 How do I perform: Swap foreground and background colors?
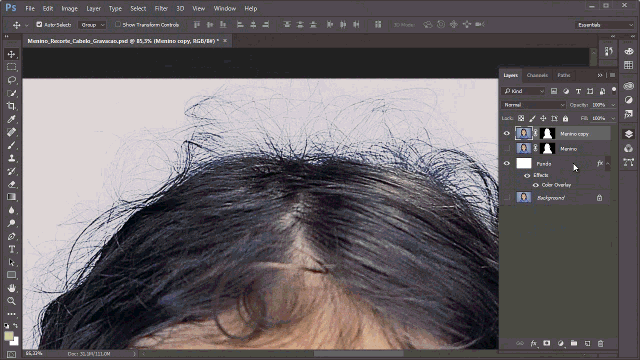pos(16,326)
